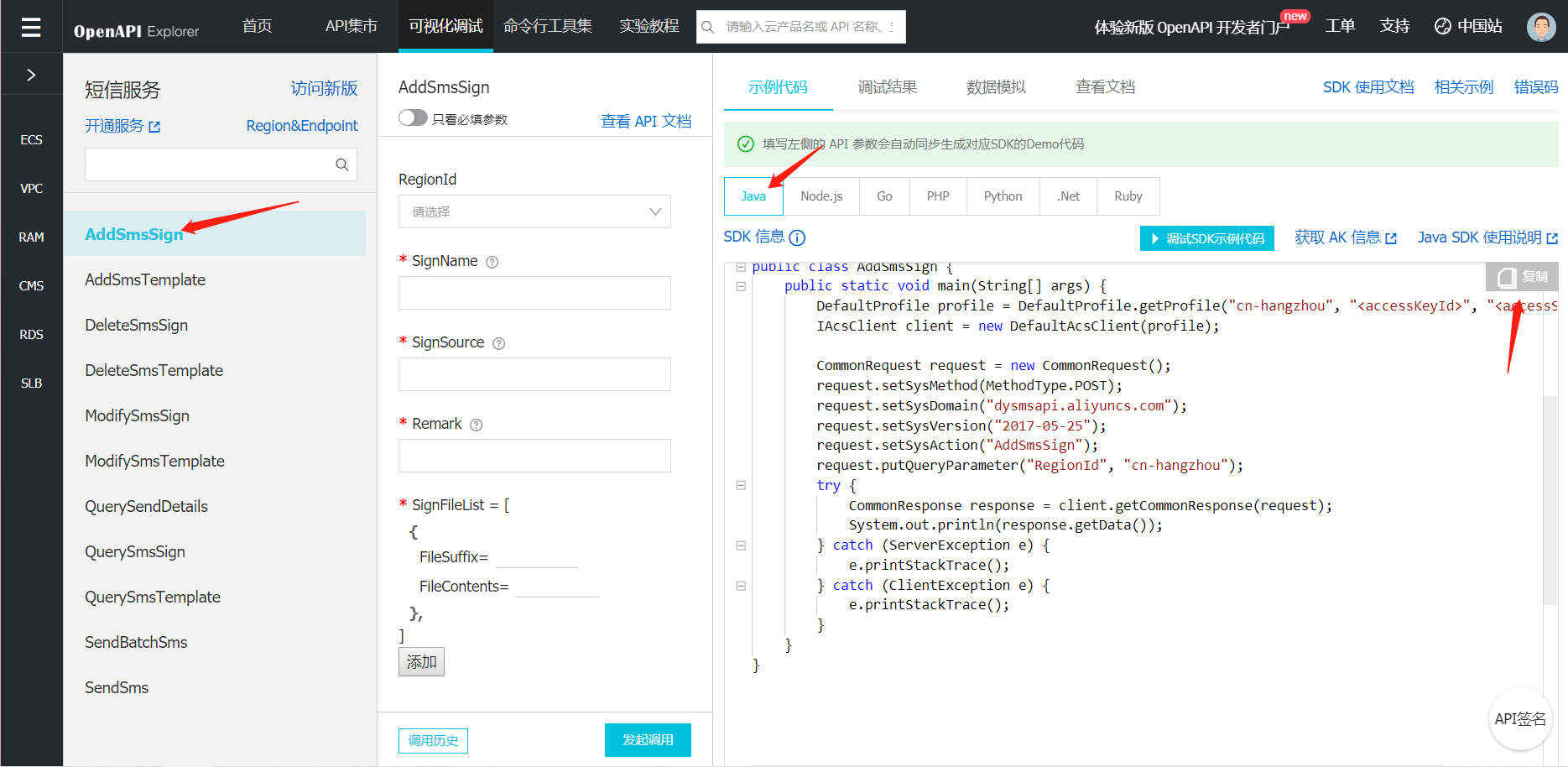Click 发起调用 button
Viewport: 1568px width, 767px height.
click(x=648, y=740)
